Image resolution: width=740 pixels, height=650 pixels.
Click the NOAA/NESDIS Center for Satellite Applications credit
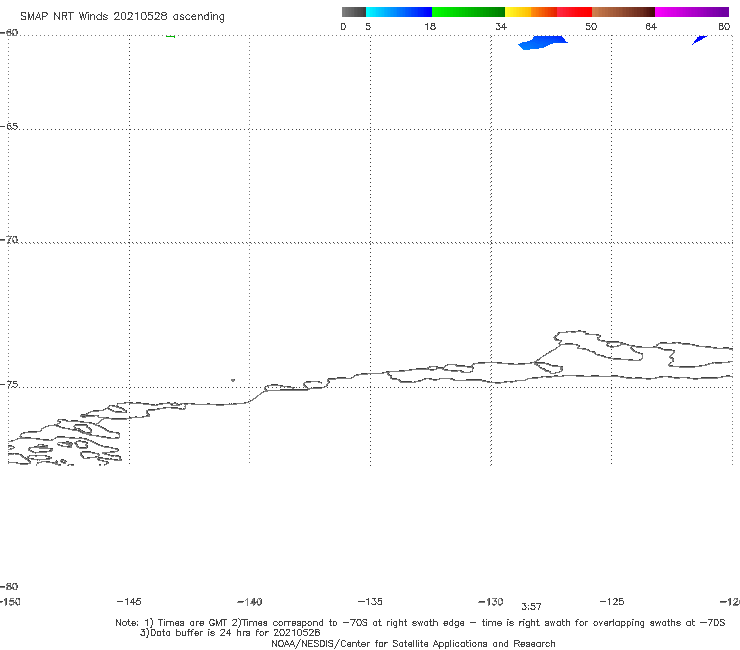pos(413,644)
